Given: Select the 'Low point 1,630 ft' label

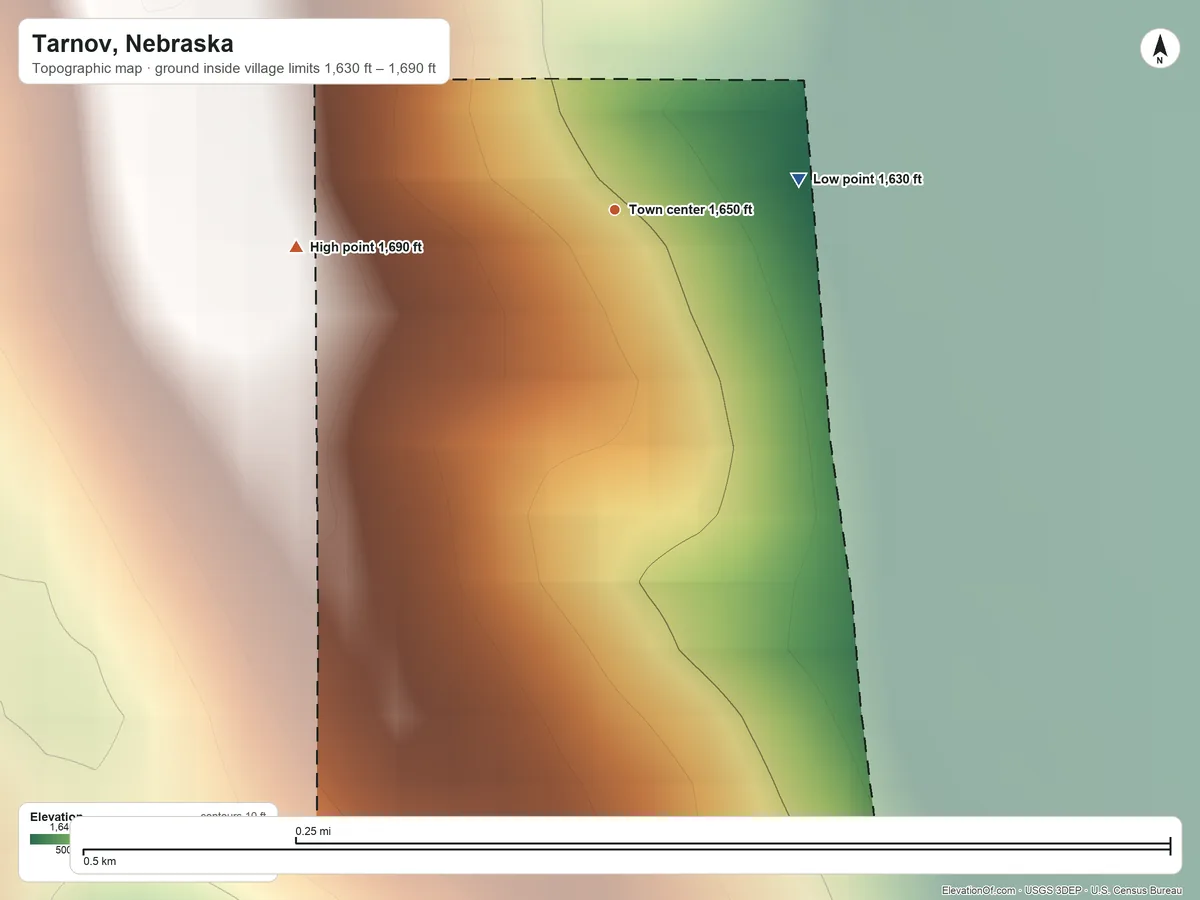Looking at the screenshot, I should 867,179.
